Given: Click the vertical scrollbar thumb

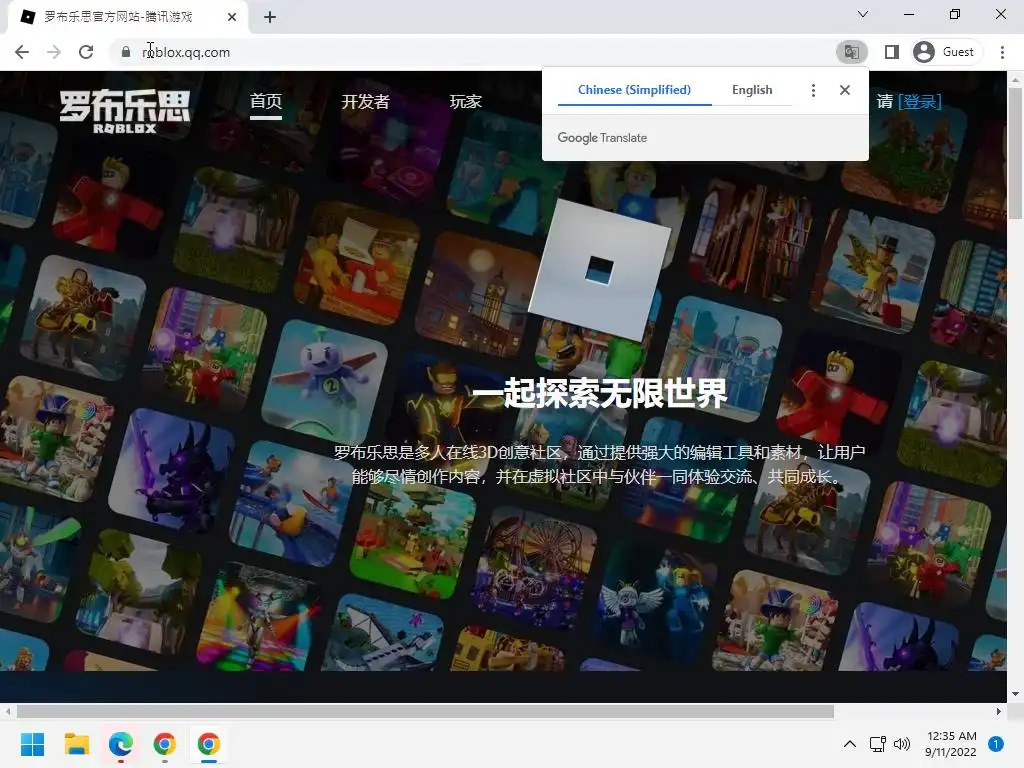Looking at the screenshot, I should 1015,153.
